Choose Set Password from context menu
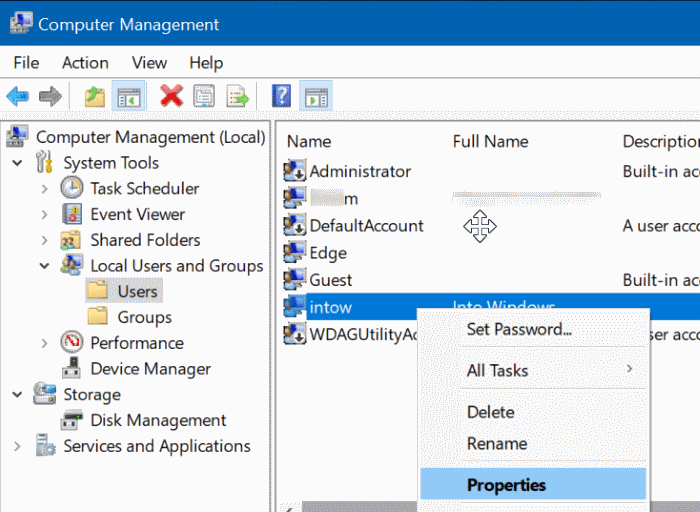The width and height of the screenshot is (700, 512). click(533, 329)
